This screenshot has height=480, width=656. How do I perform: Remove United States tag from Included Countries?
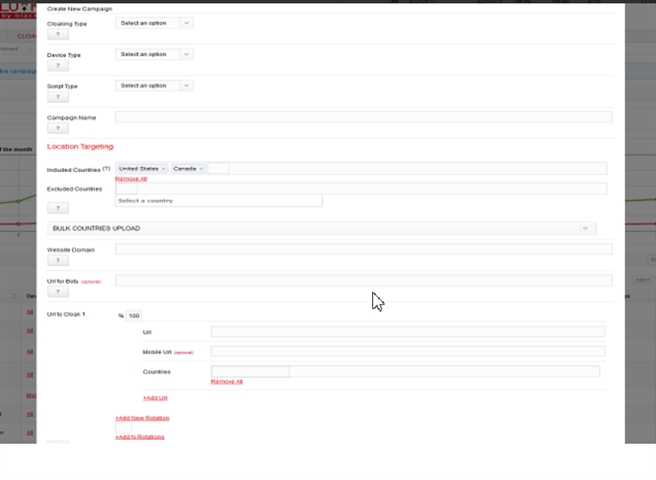click(163, 168)
